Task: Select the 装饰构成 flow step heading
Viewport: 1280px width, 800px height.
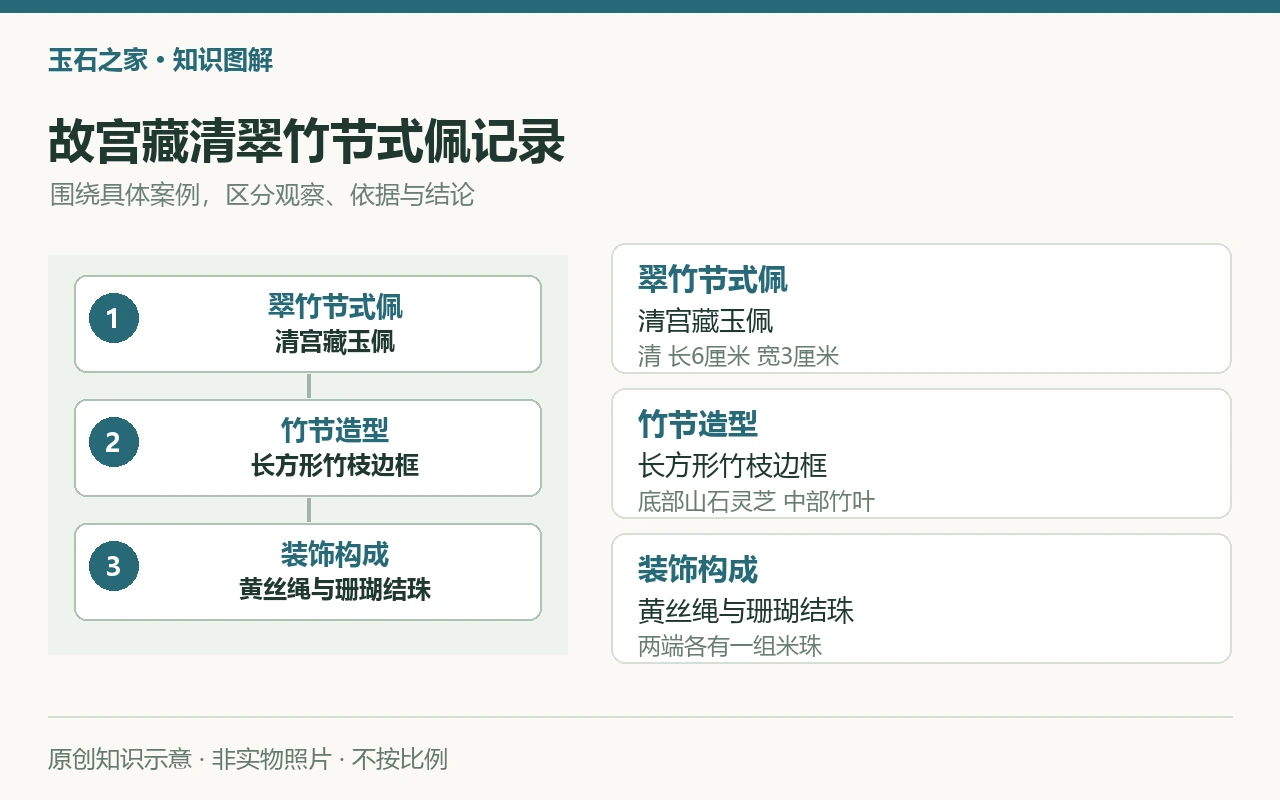Action: (x=335, y=554)
